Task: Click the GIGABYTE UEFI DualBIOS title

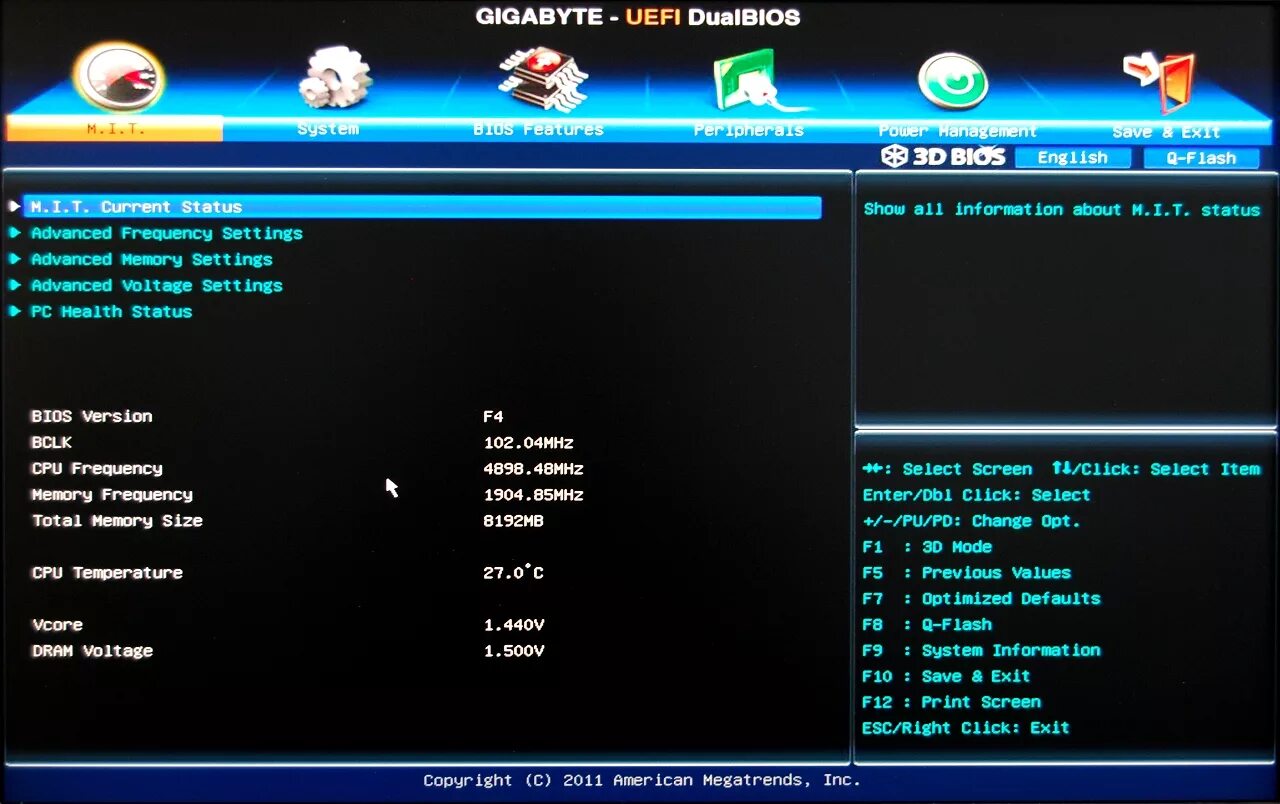Action: 638,16
